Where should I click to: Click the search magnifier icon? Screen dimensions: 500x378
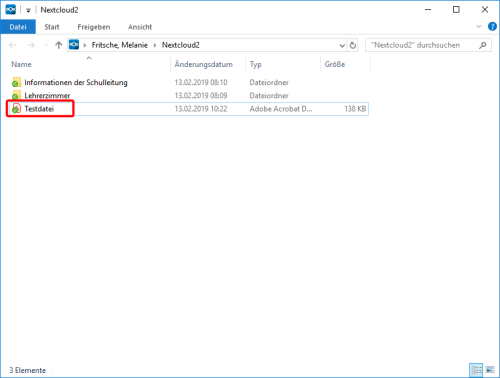483,45
